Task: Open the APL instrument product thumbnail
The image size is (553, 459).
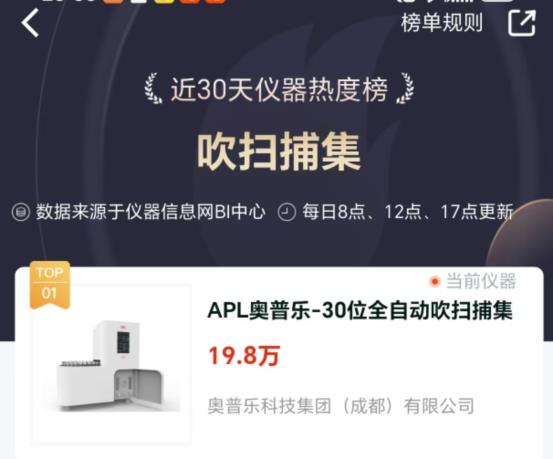Action: tap(112, 364)
